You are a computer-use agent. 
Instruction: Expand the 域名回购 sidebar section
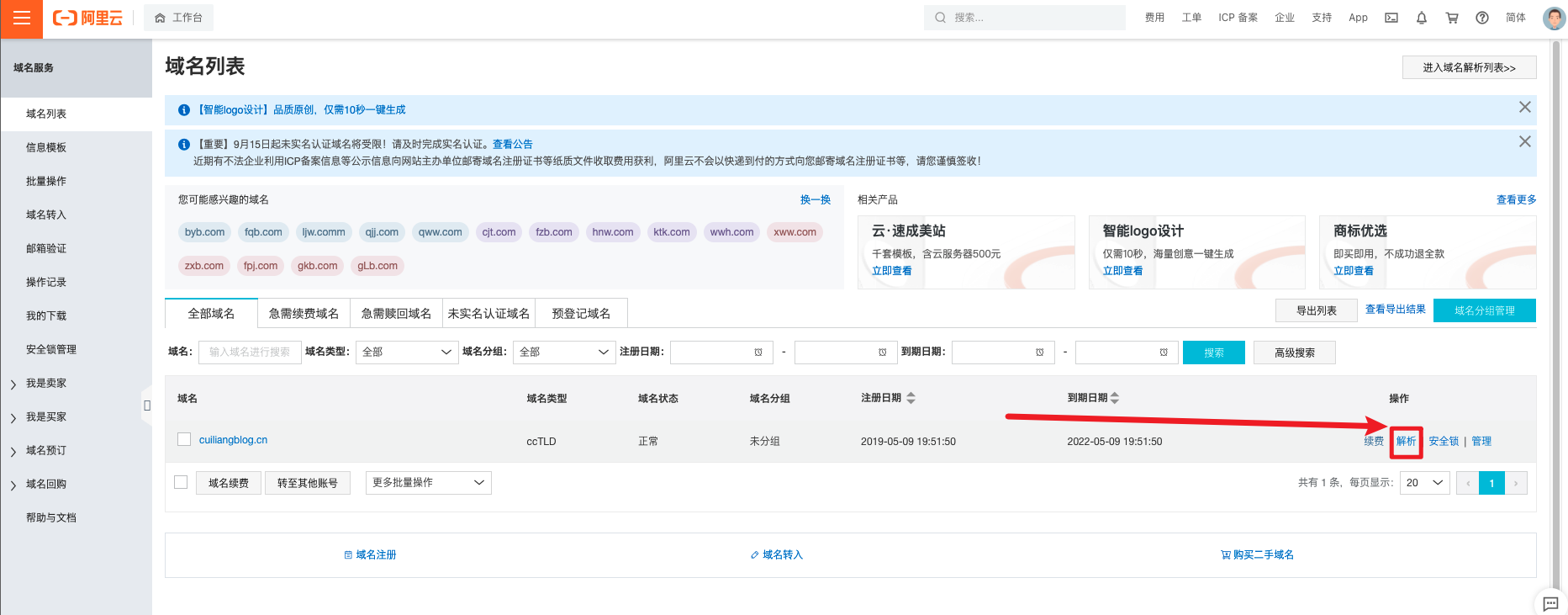[13, 485]
